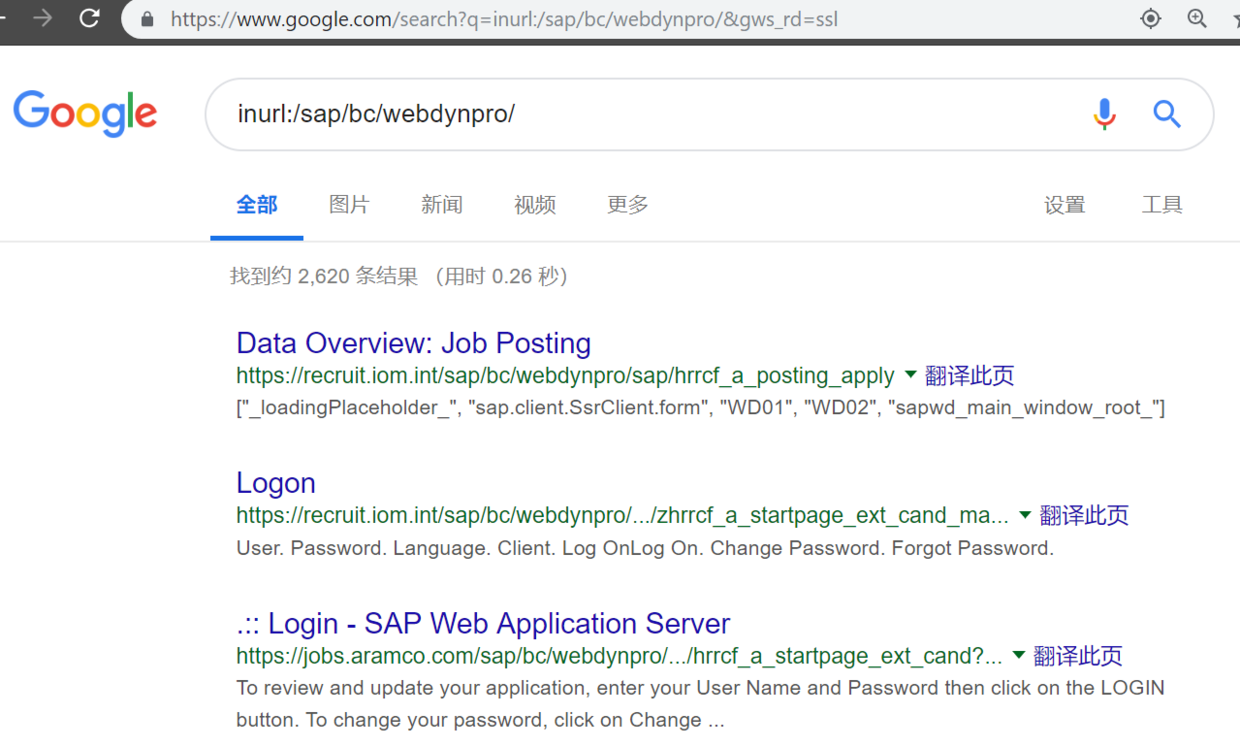The image size is (1240, 747).
Task: Select the 全部 results tab
Action: [257, 205]
